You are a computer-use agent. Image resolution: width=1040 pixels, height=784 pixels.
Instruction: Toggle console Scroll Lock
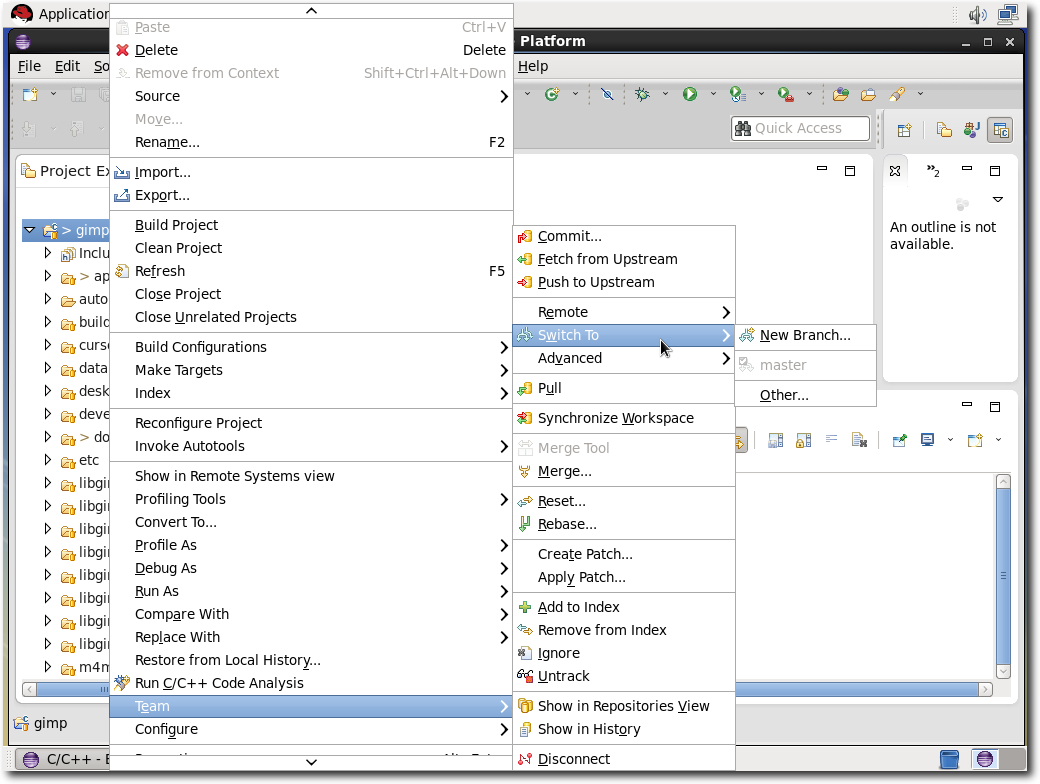[803, 440]
